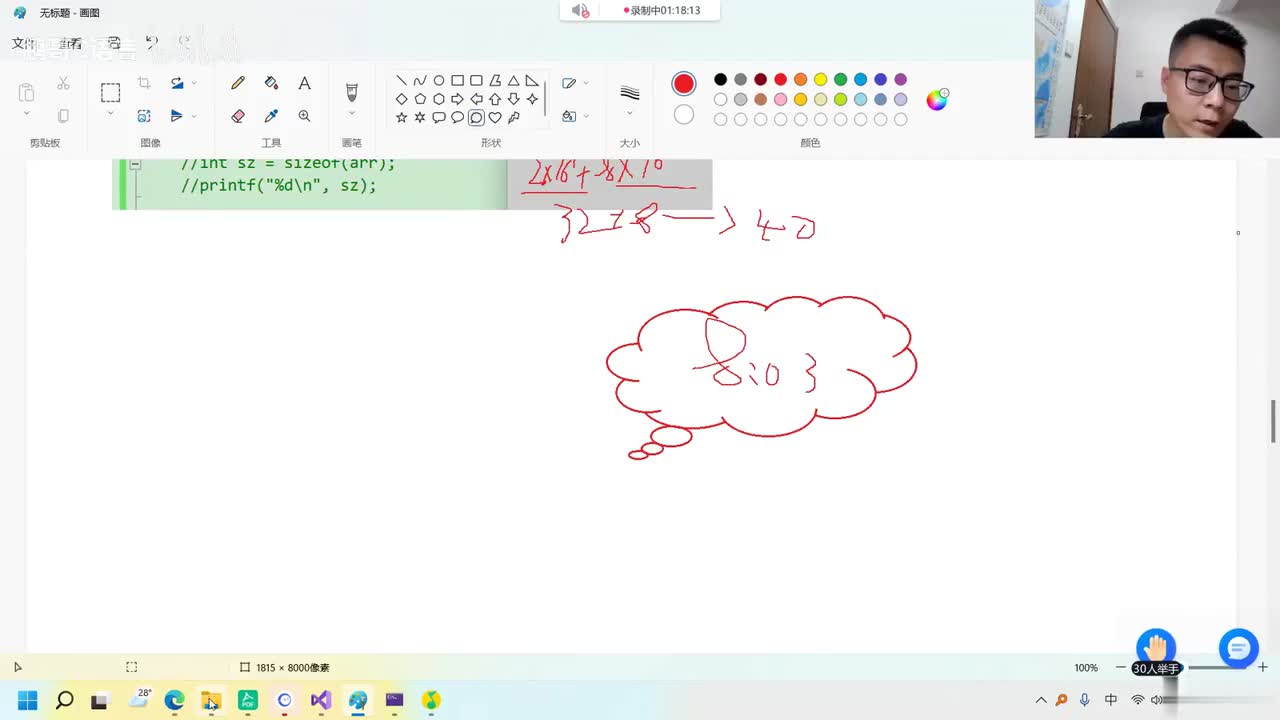This screenshot has height=720, width=1280.
Task: Choose the Oval shape
Action: pos(439,81)
